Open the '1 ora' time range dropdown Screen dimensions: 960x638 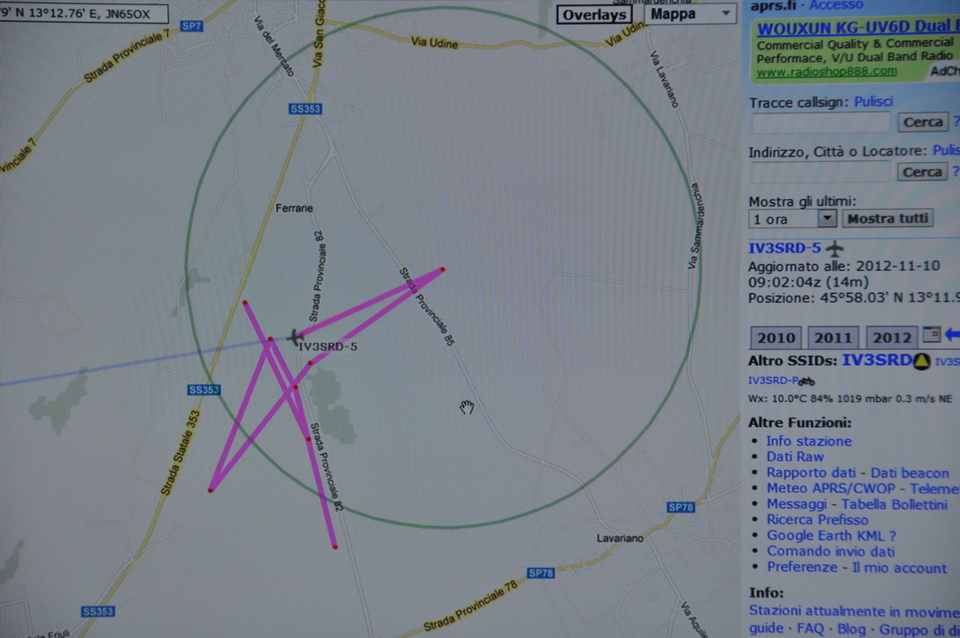(792, 218)
